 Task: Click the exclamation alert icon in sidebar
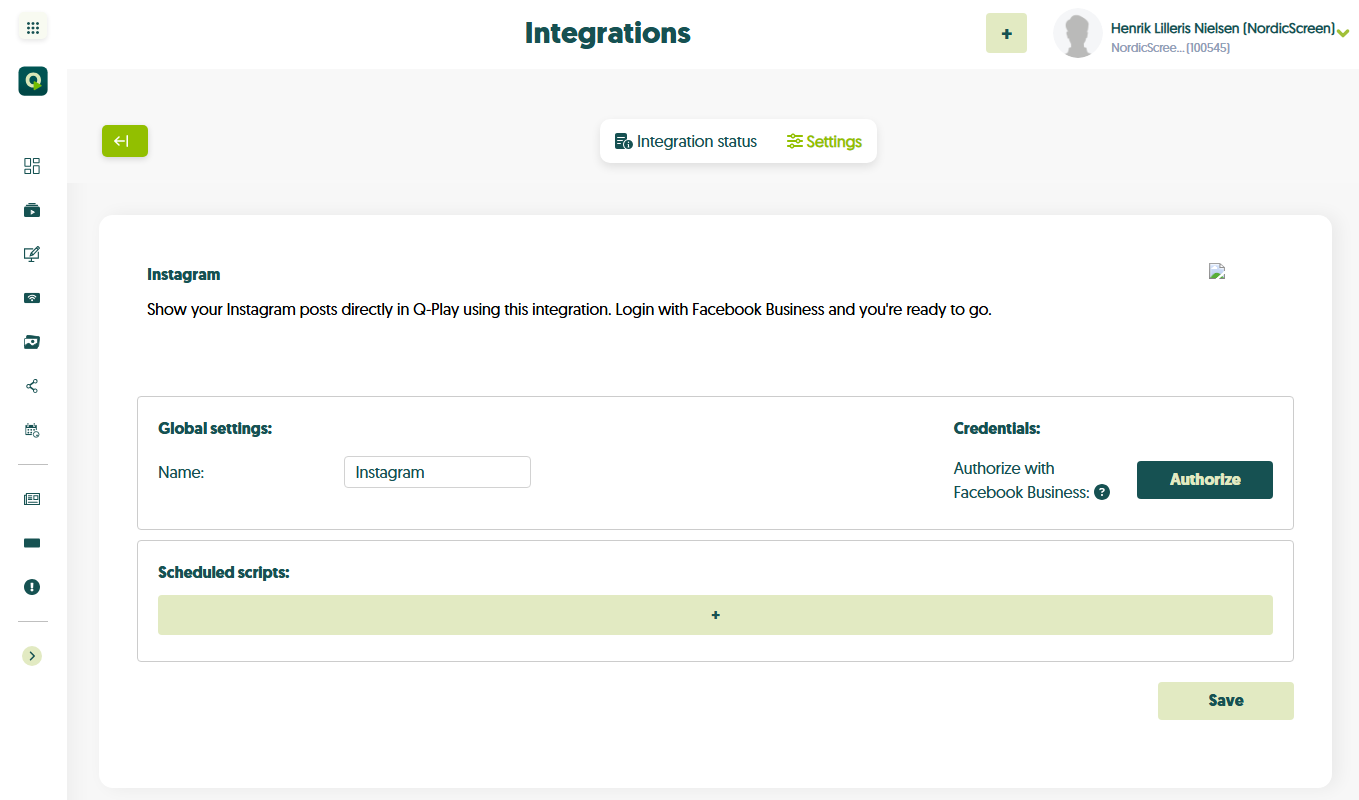pos(32,587)
